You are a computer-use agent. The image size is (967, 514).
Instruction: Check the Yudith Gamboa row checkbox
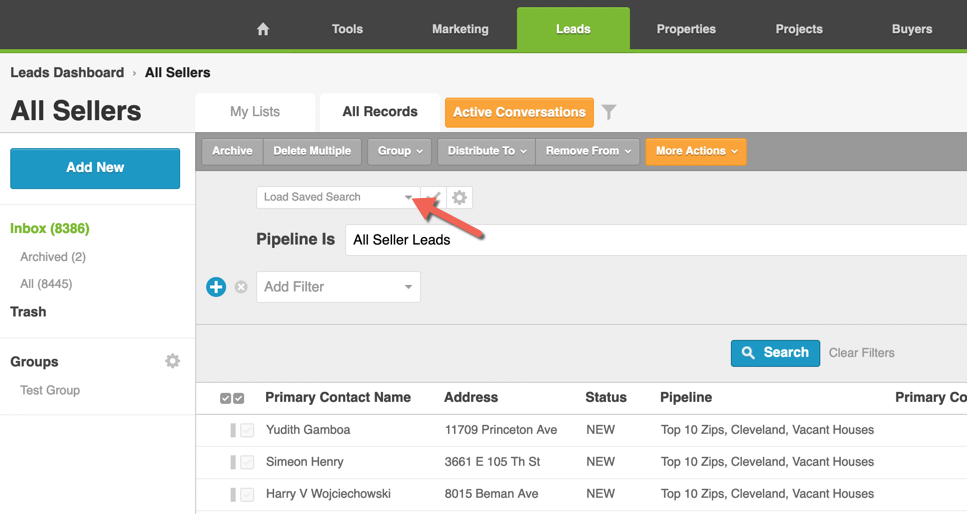[247, 430]
